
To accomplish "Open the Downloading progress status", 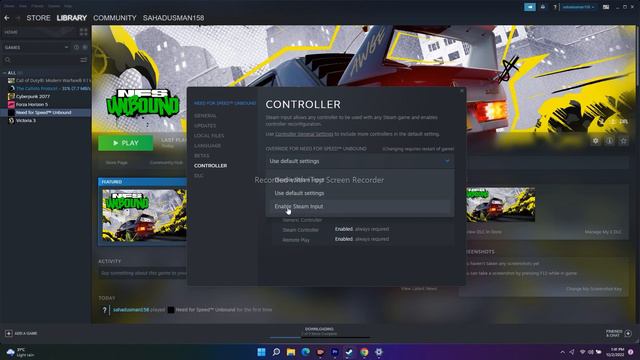I will [319, 332].
